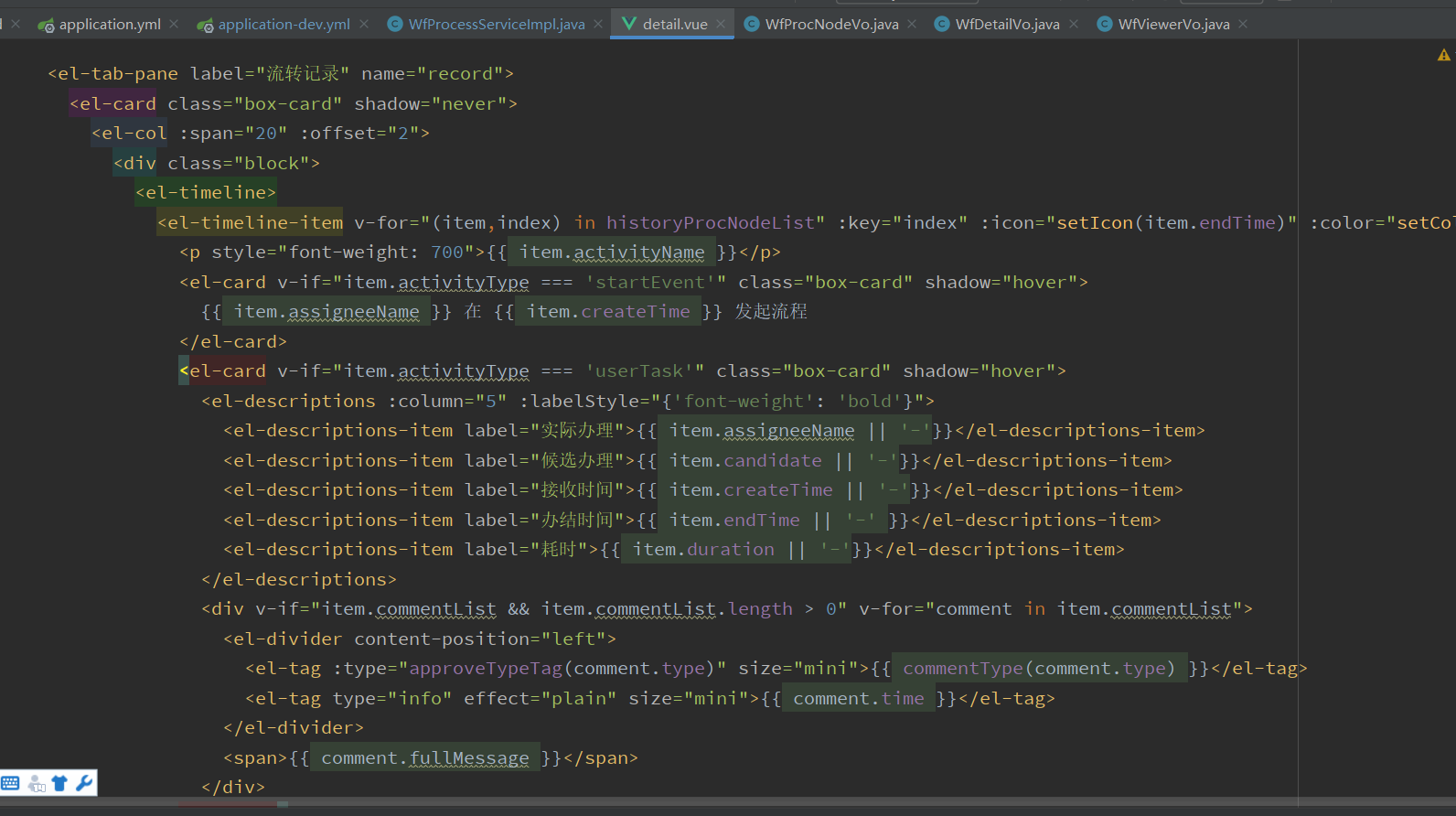Click item.activityName in the p tag
This screenshot has height=816, width=1456.
[x=612, y=252]
